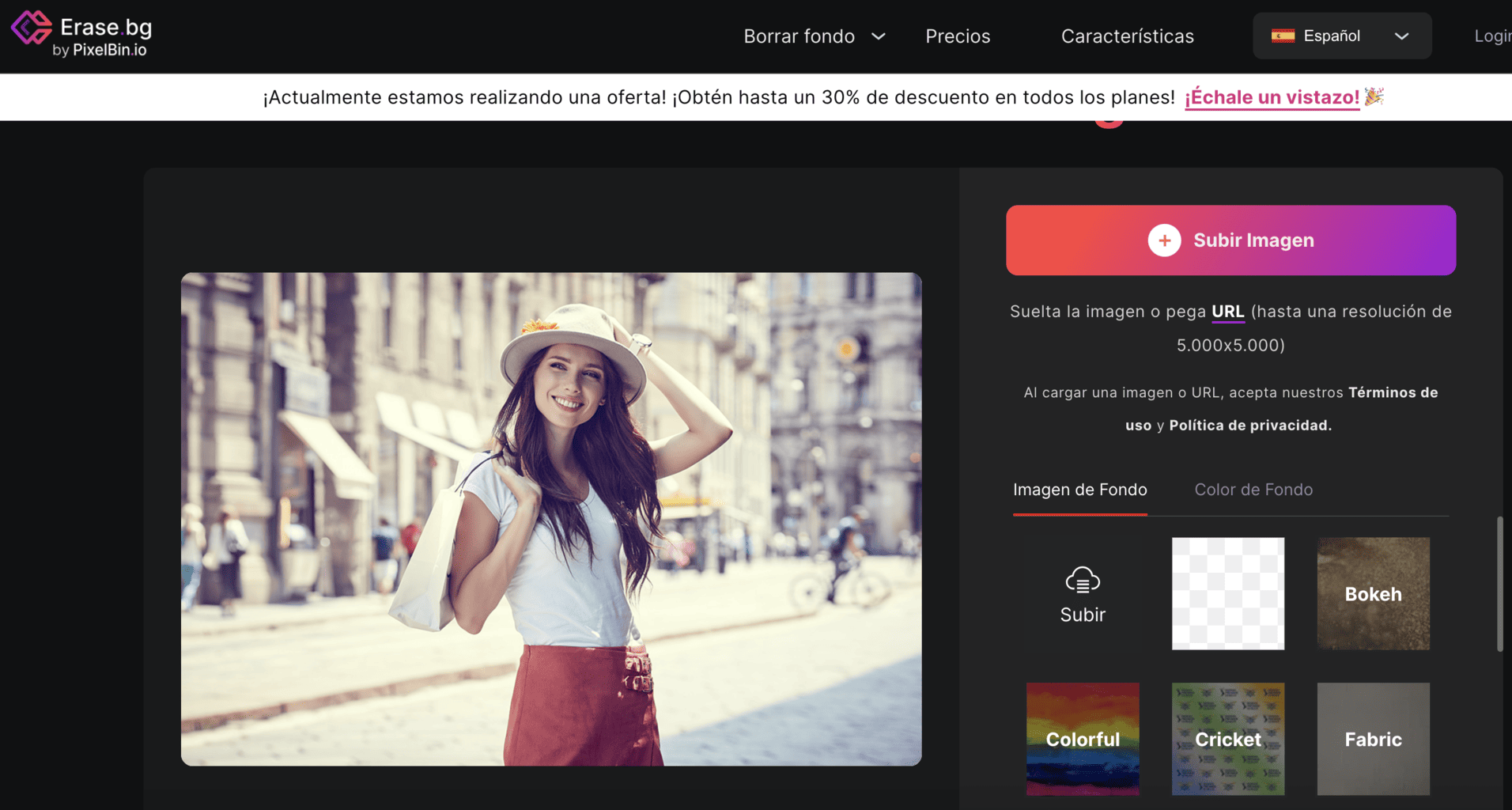The width and height of the screenshot is (1512, 810).
Task: Switch to Color de Fondo tab
Action: [x=1253, y=490]
